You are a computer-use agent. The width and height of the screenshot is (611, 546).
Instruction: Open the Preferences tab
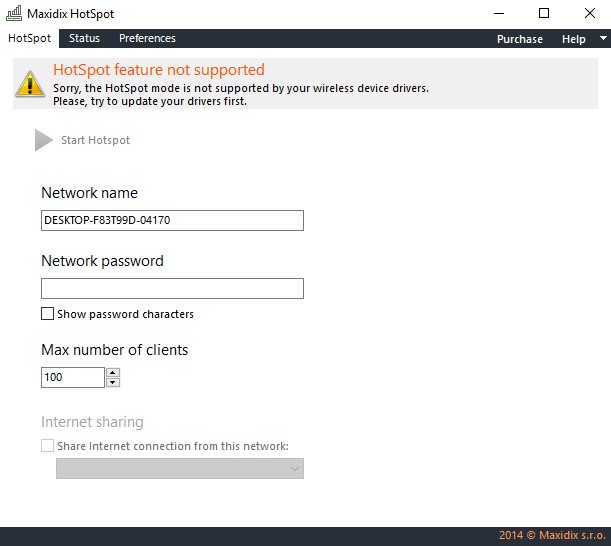click(x=147, y=38)
